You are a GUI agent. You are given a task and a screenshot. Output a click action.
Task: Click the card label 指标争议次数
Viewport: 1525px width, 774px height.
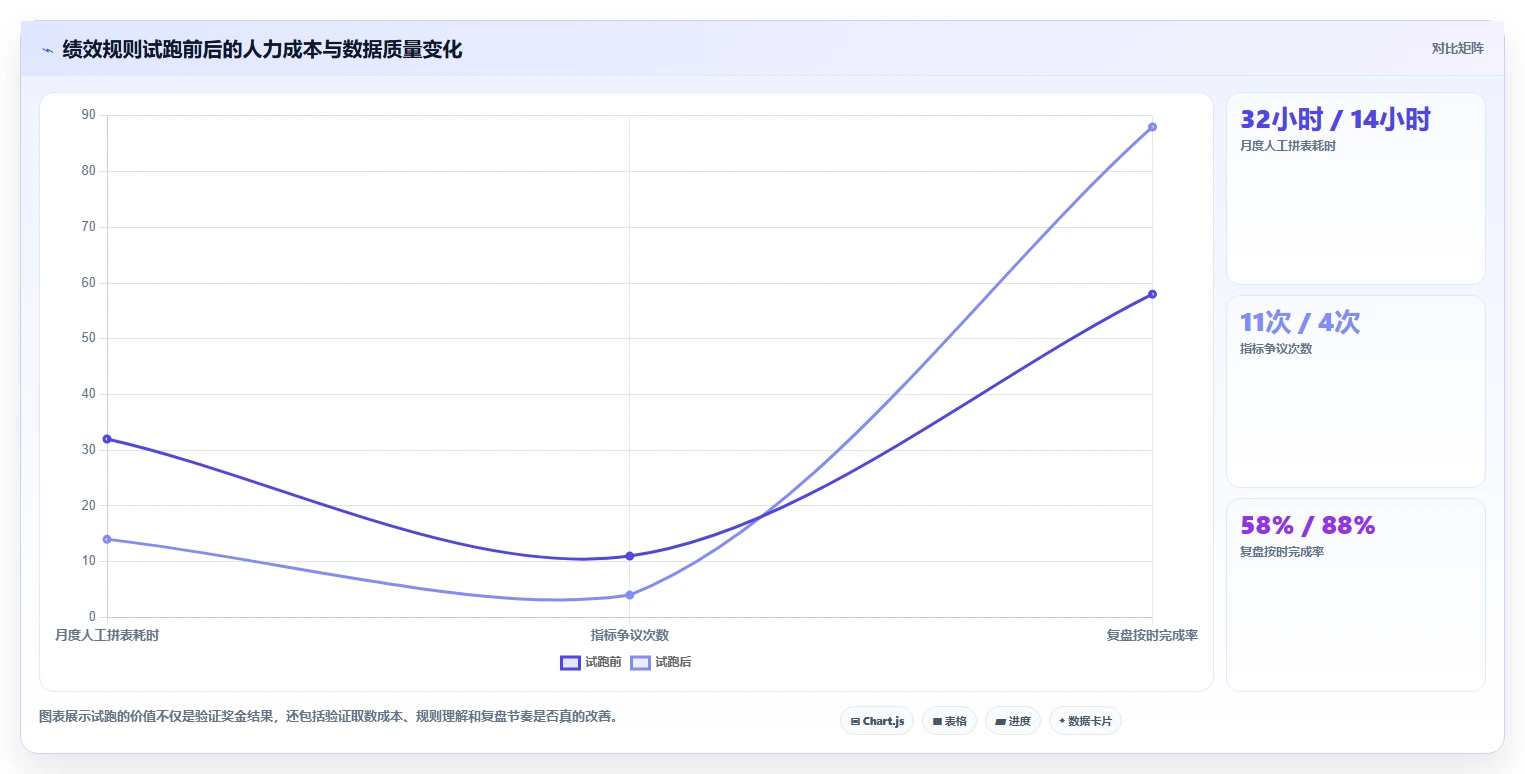[1276, 349]
